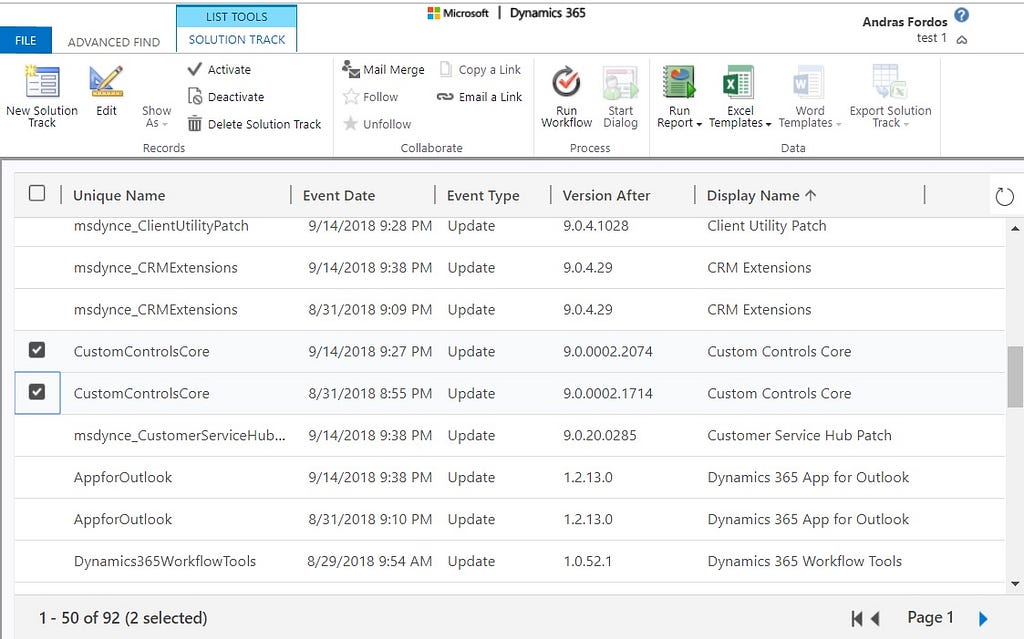This screenshot has height=639, width=1024.
Task: Click msdynce_CRMExtensions row dated 9/14/2018 9:38 PM
Action: click(x=509, y=268)
